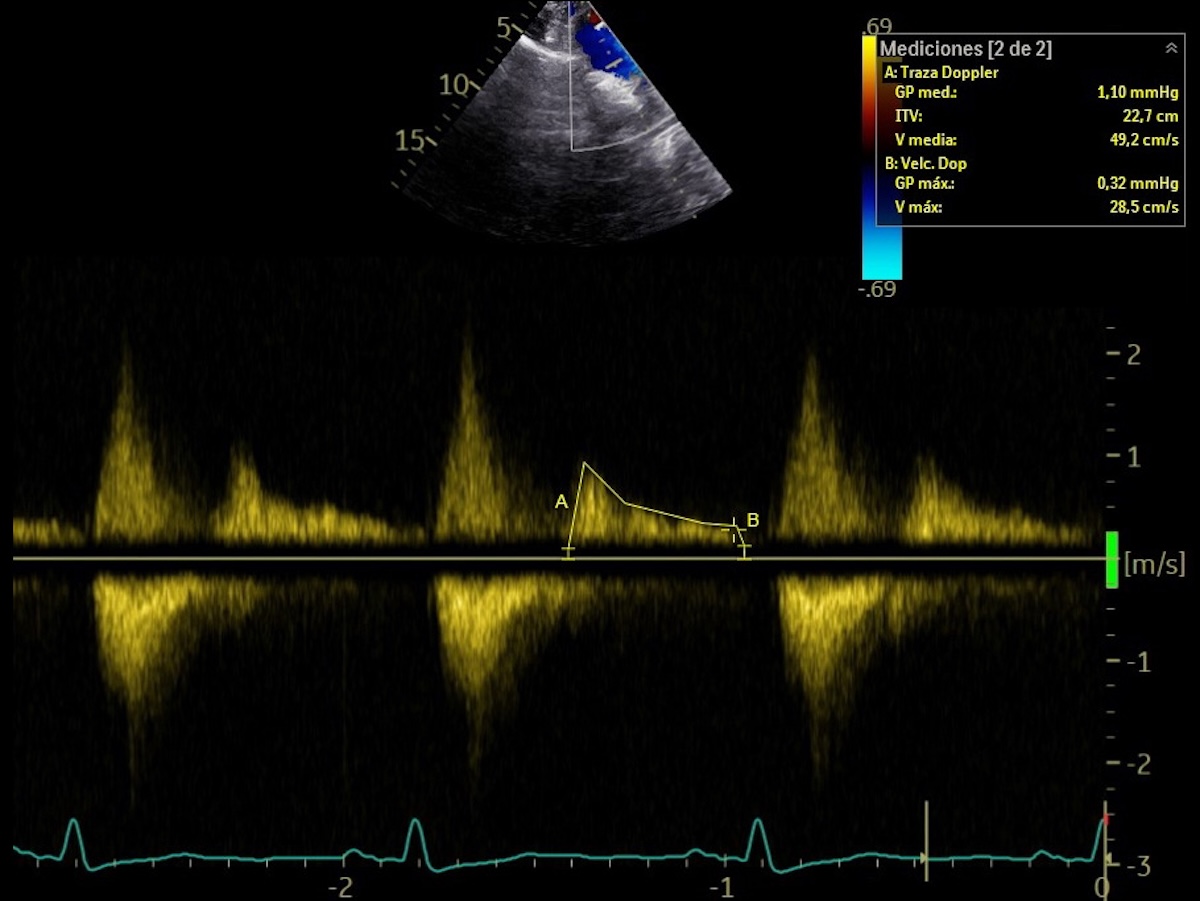Screen dimensions: 1200x901
Task: Click the [m/s] unit label
Action: pos(1155,564)
